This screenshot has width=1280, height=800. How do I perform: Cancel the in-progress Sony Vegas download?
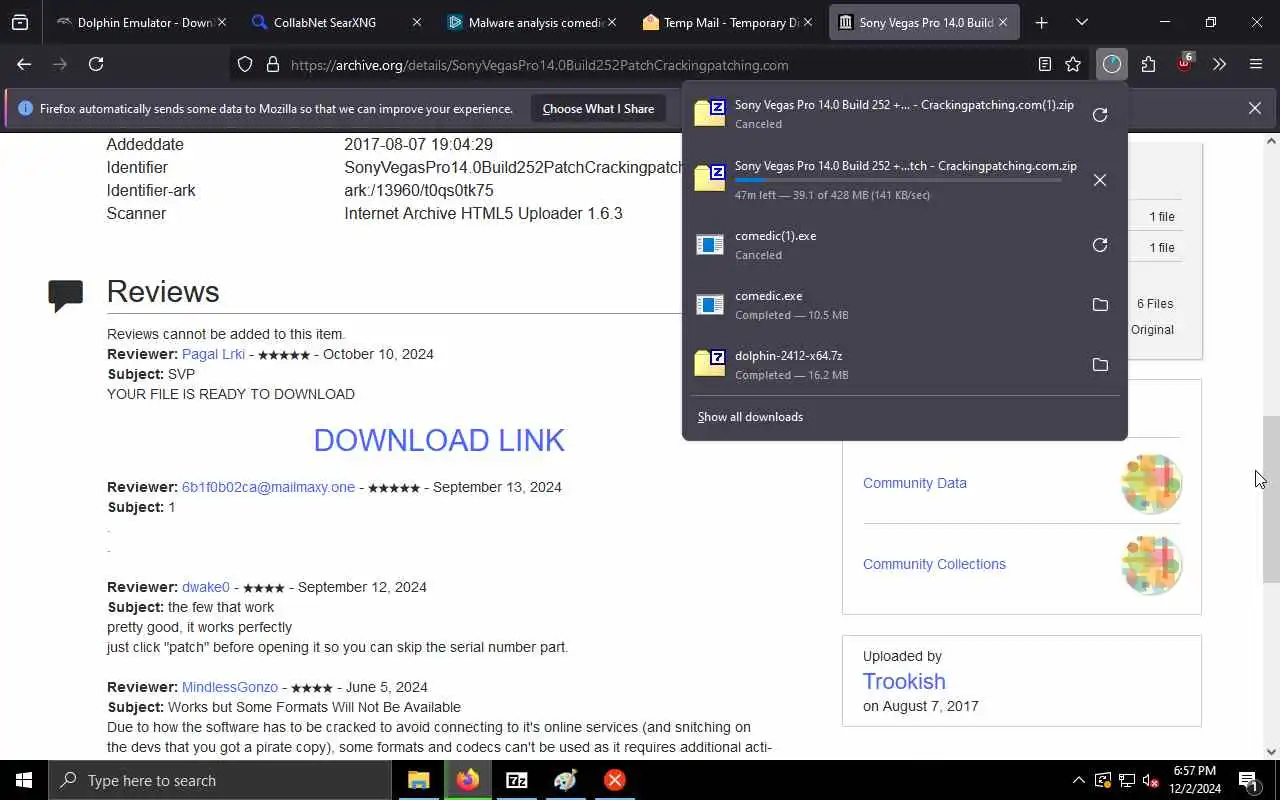pyautogui.click(x=1100, y=180)
